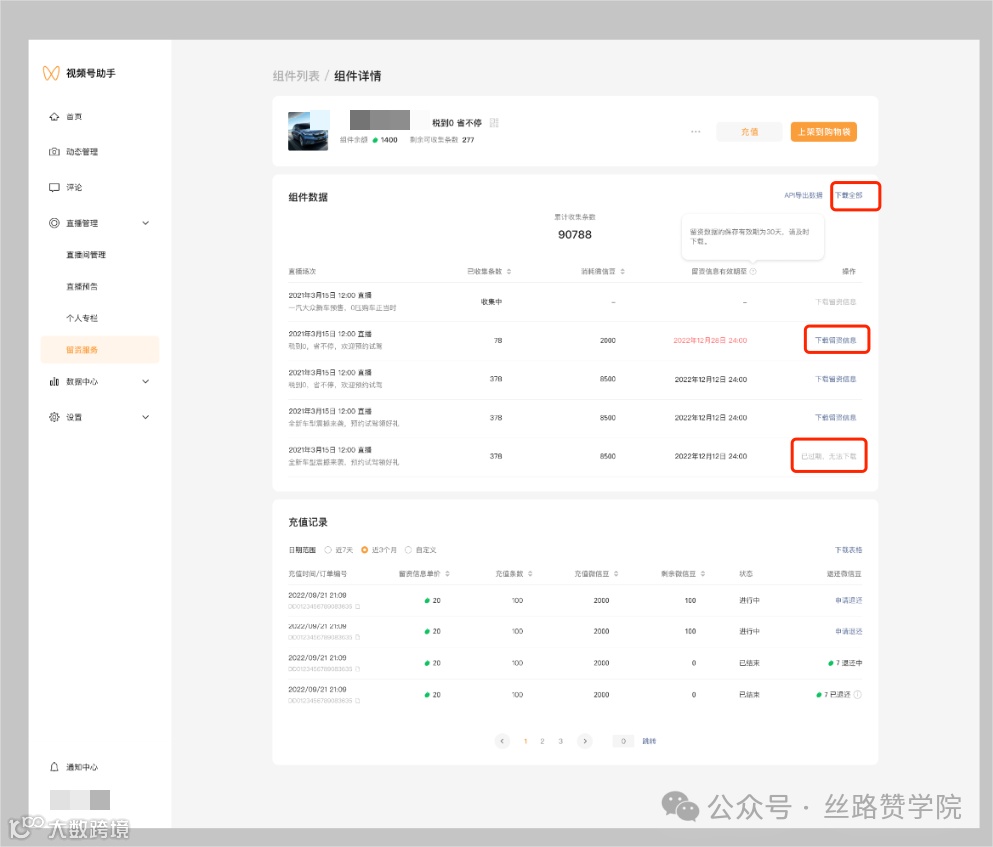Click the info icon next to 已退还

857,695
